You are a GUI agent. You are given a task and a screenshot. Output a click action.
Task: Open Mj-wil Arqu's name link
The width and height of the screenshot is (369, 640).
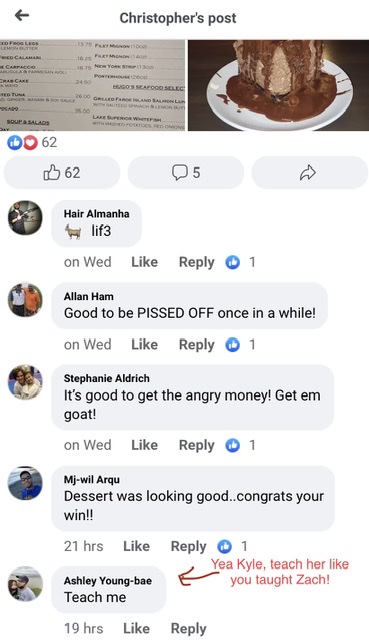coord(91,480)
